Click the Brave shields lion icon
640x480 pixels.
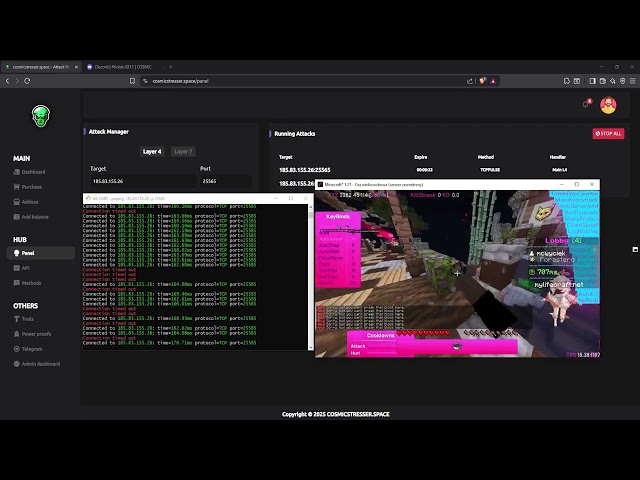tap(482, 81)
